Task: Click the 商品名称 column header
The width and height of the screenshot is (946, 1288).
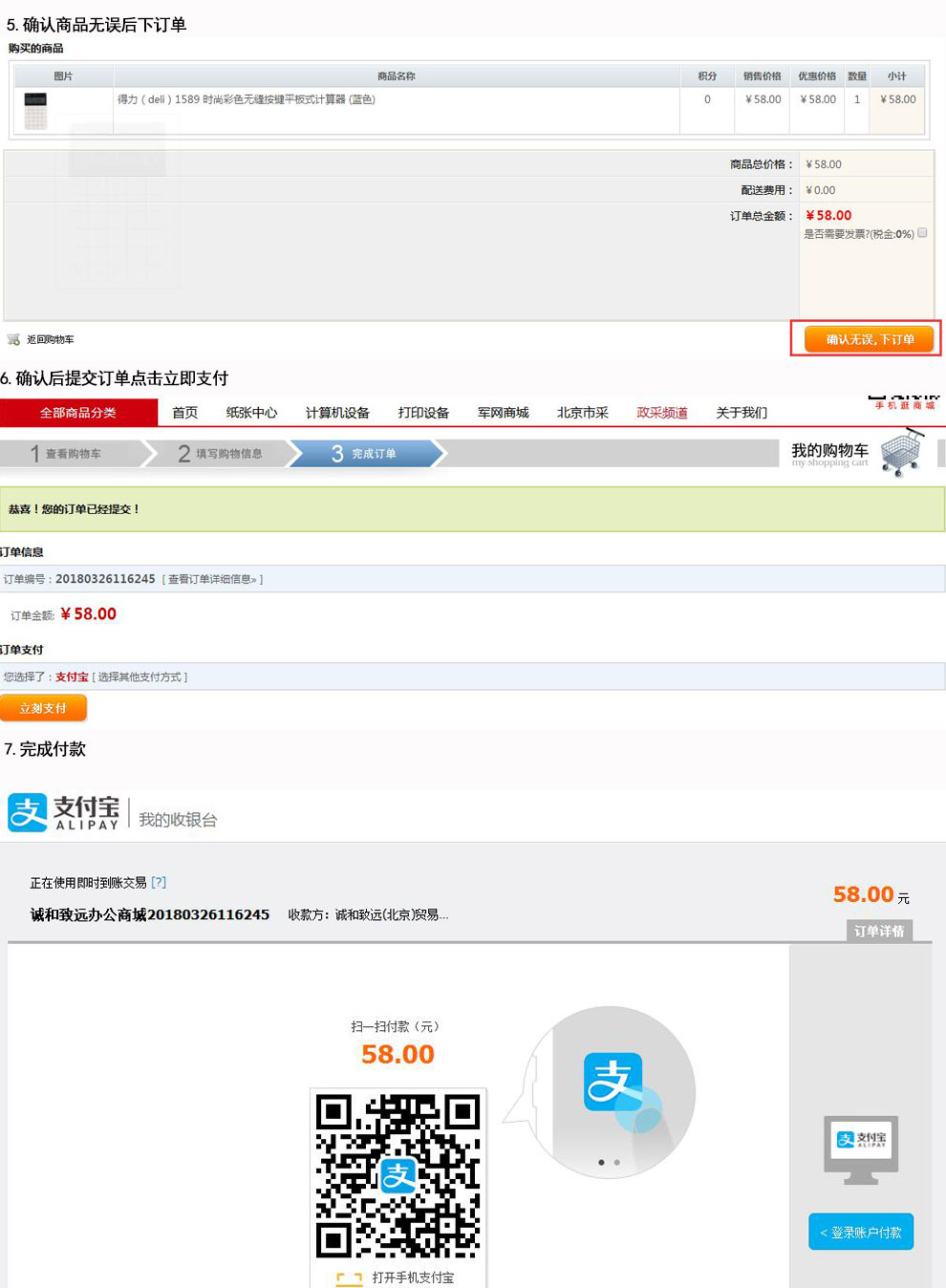Action: point(397,76)
